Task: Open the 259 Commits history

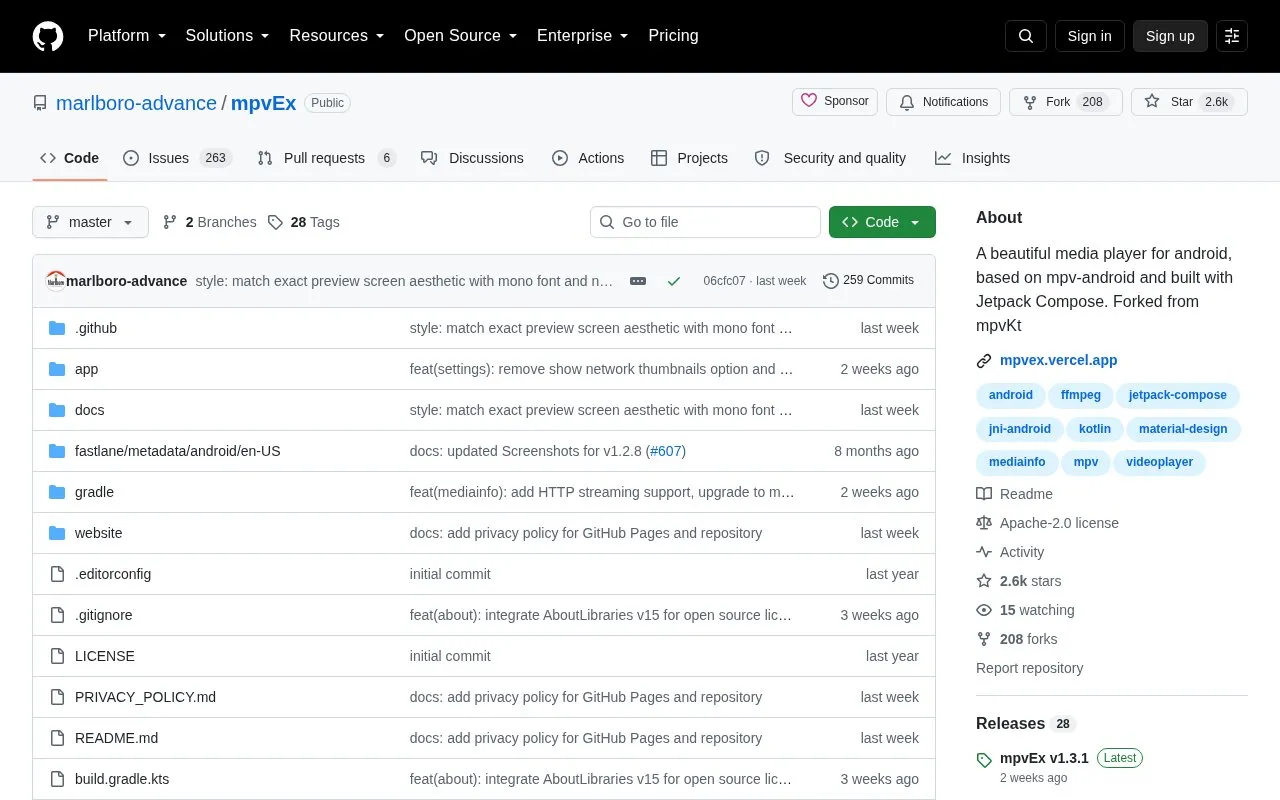Action: [868, 281]
